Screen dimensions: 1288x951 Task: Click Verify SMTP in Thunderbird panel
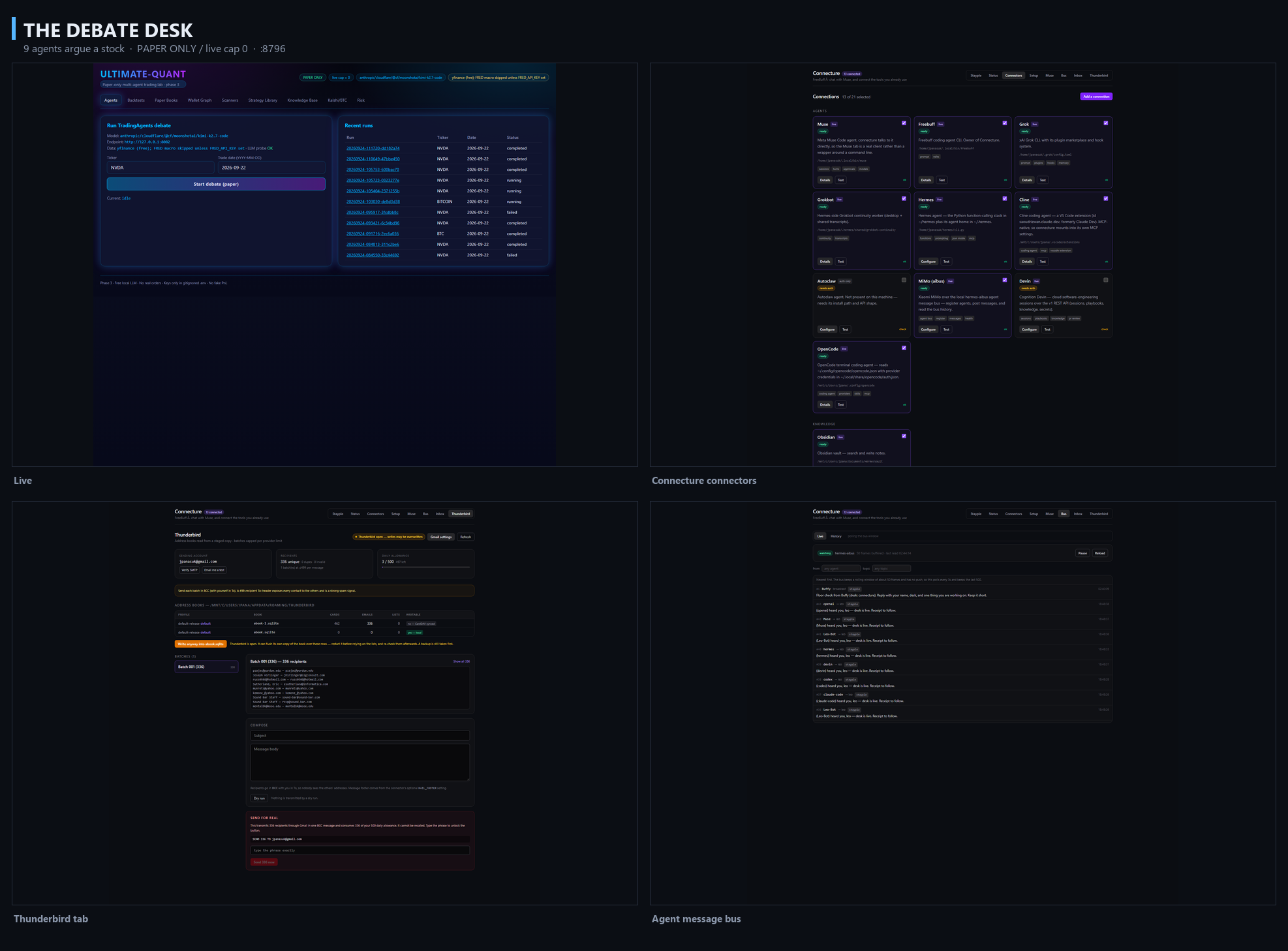pyautogui.click(x=189, y=570)
